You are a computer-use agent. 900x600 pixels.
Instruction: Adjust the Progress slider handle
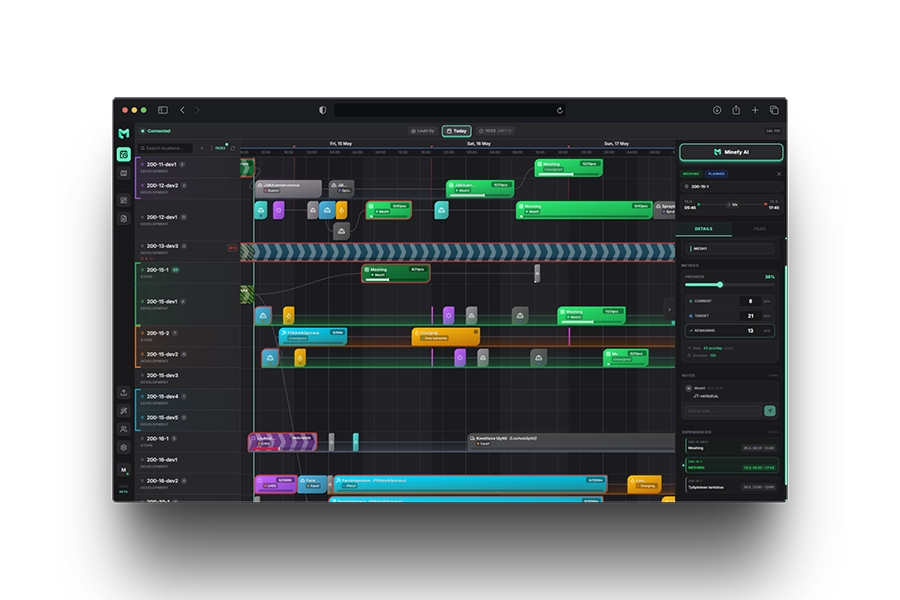click(x=720, y=285)
